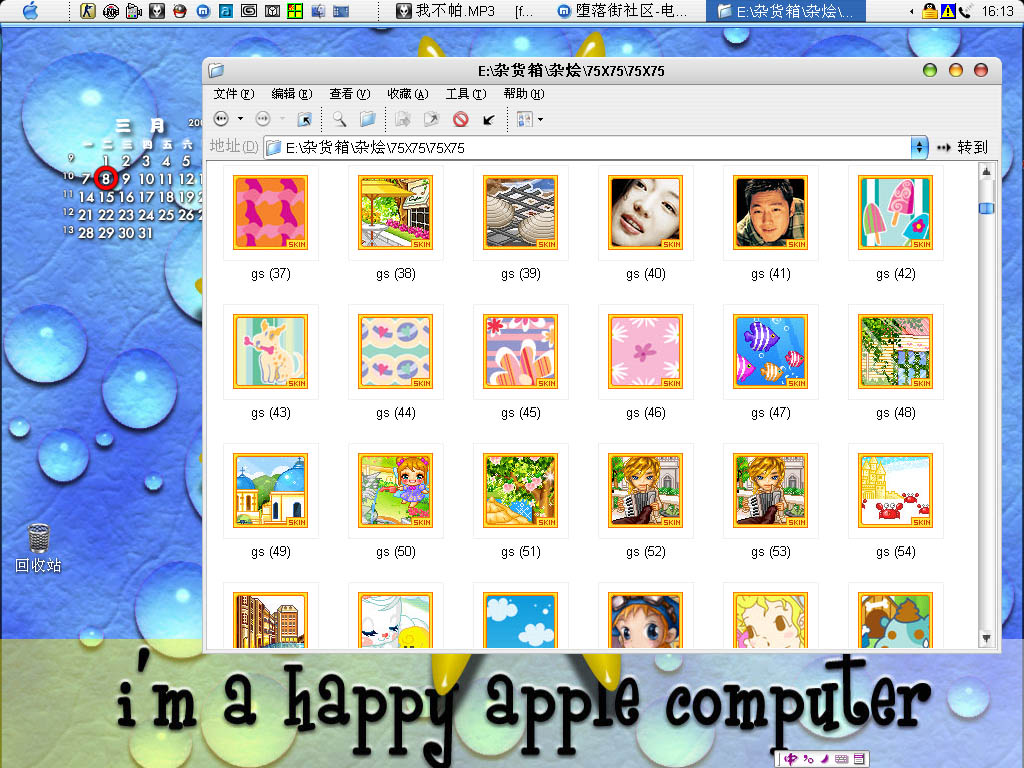Expand hidden system tray icons arrow

tap(912, 11)
